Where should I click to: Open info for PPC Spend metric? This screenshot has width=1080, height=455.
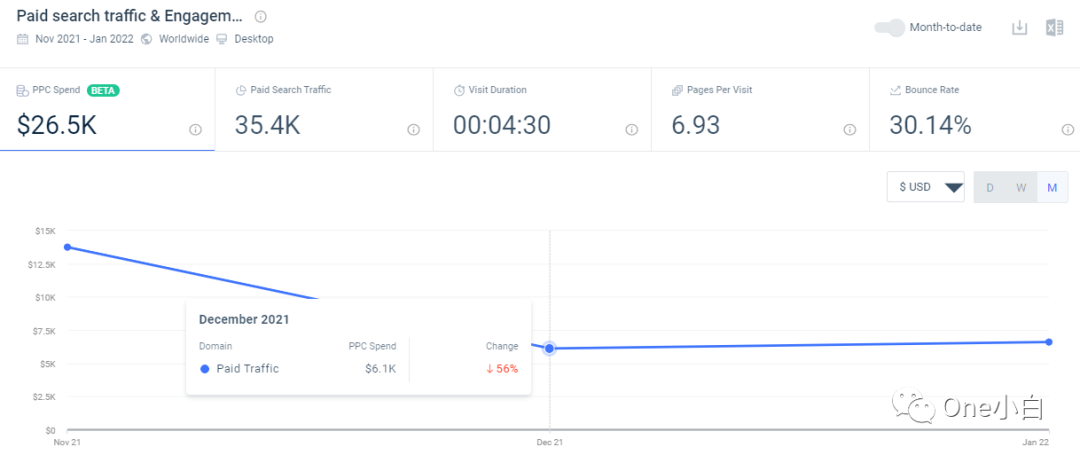[x=196, y=129]
